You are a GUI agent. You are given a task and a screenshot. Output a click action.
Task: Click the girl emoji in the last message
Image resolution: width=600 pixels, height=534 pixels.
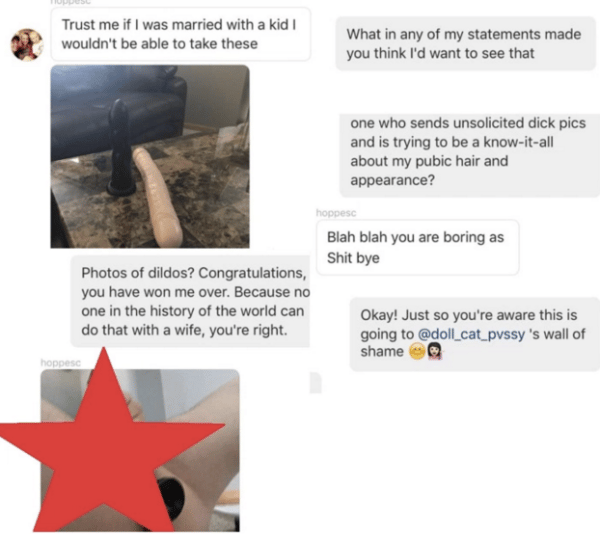434,352
